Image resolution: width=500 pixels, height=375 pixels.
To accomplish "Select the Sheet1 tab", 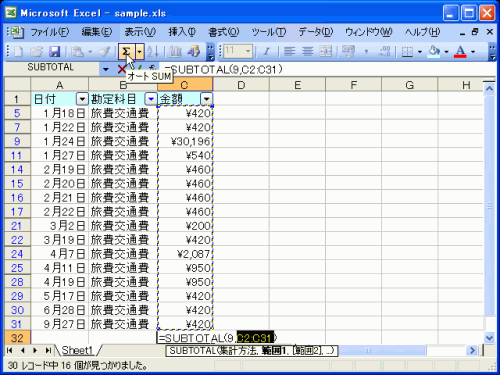I will 77,350.
